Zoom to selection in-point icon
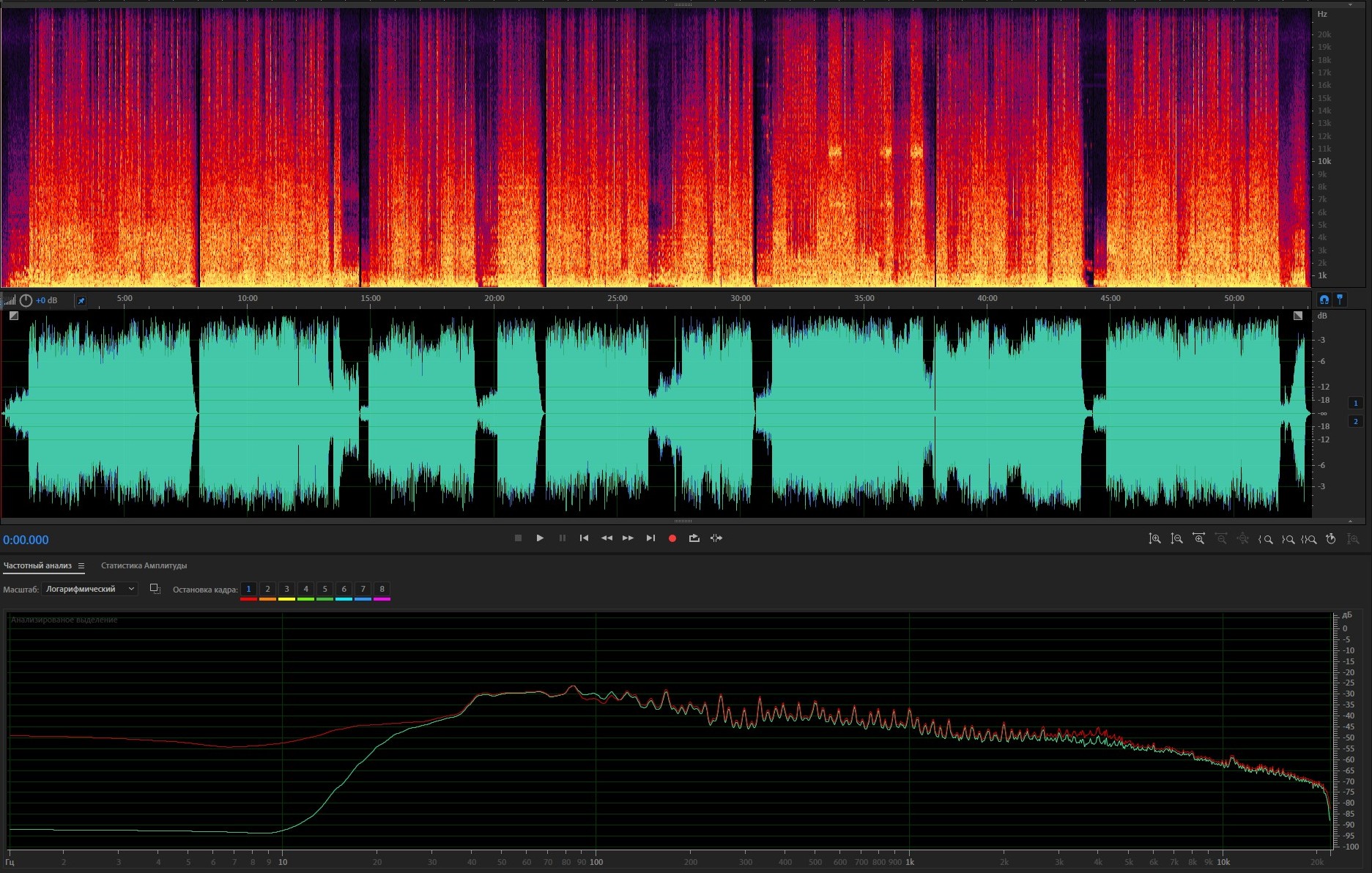This screenshot has height=873, width=1372. click(x=1266, y=539)
